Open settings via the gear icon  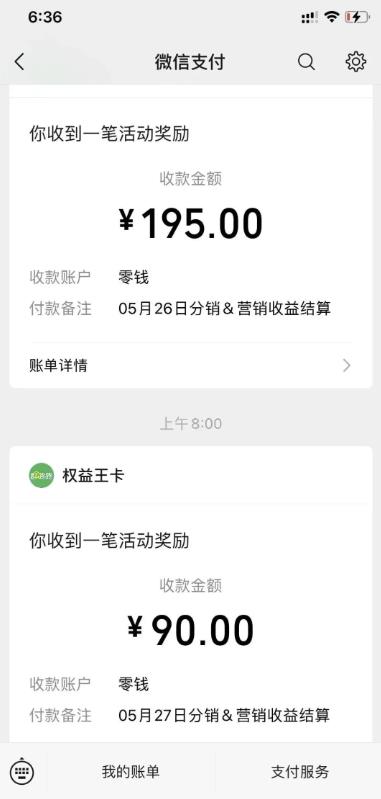click(x=356, y=62)
